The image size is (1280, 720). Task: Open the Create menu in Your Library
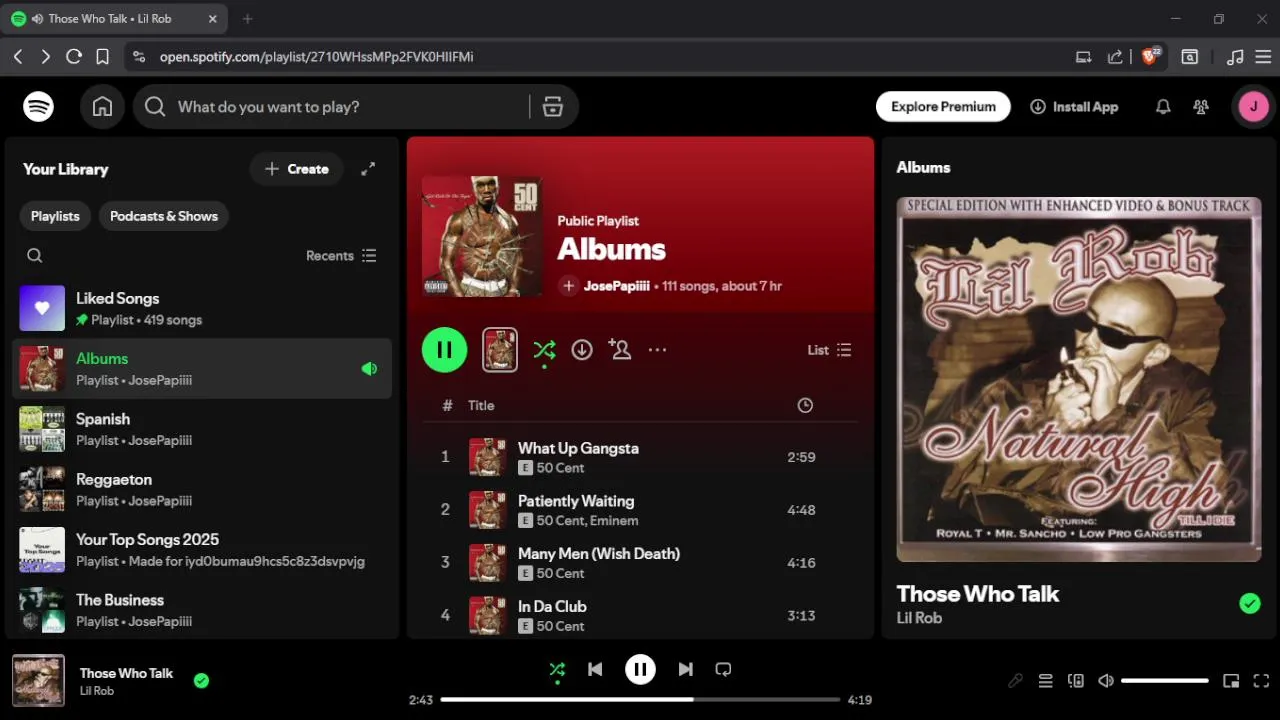296,169
